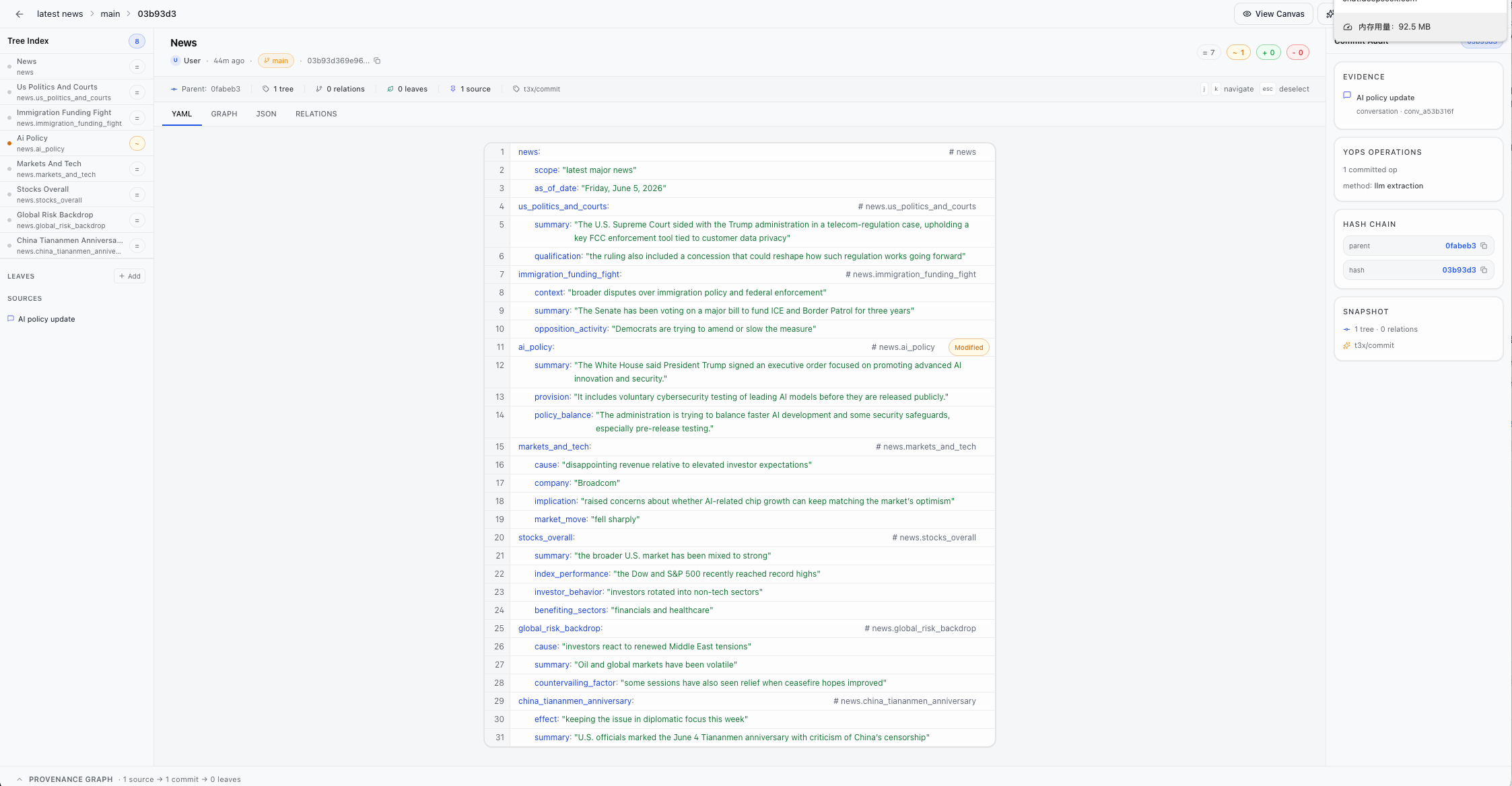
Task: Add a new leaf with Add button
Action: click(130, 276)
